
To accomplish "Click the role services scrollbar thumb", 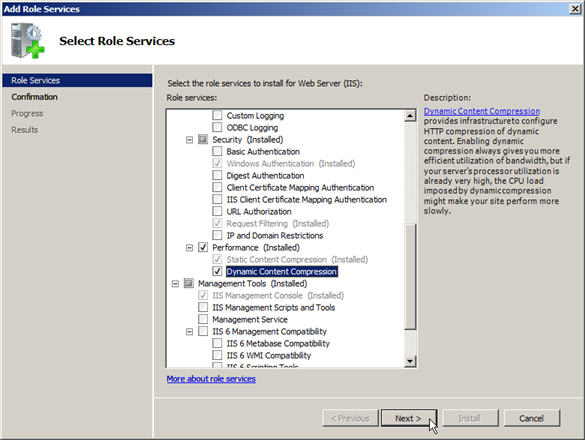I will coord(410,277).
